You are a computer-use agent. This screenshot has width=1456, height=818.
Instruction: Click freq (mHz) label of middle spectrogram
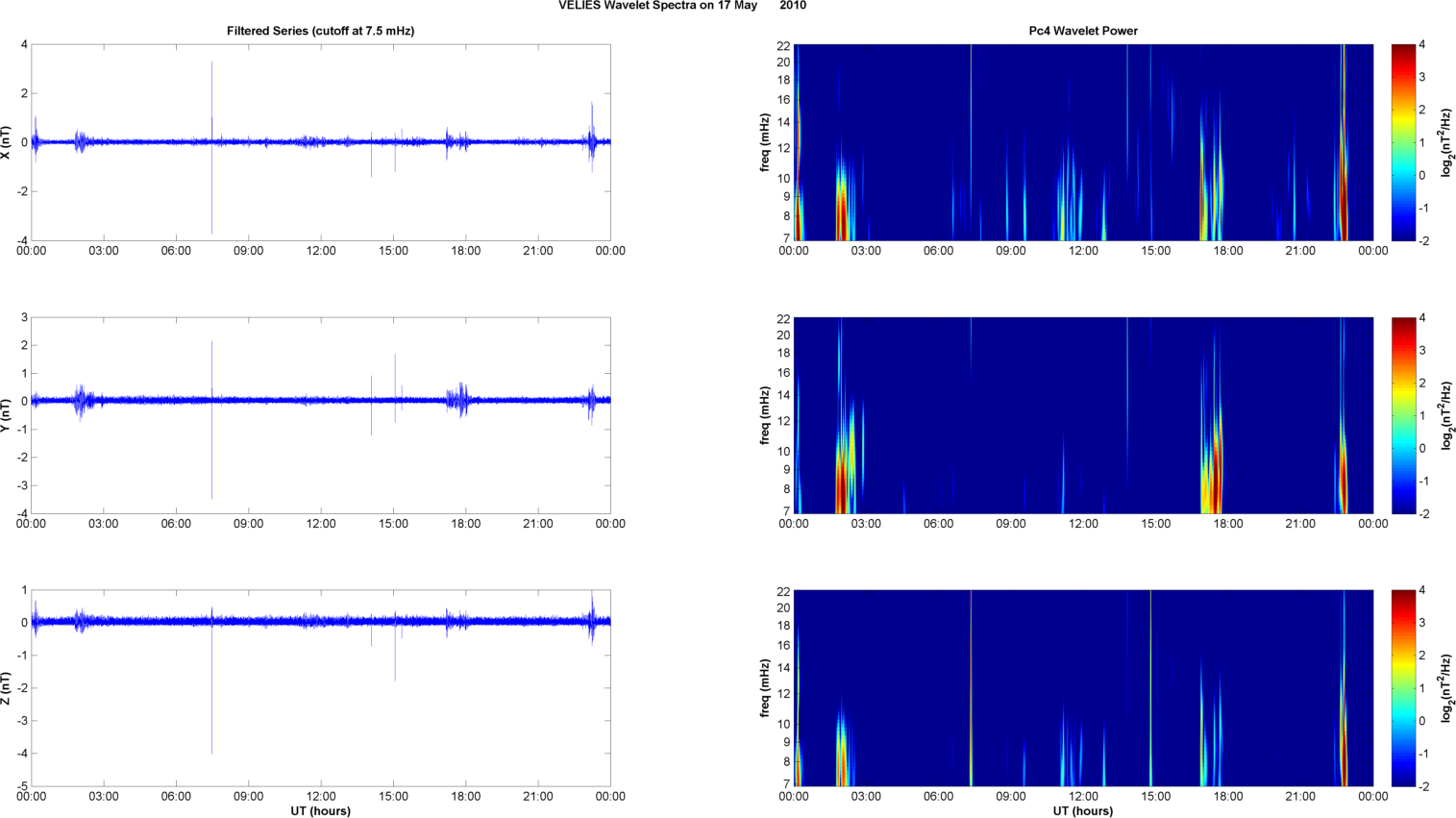765,415
